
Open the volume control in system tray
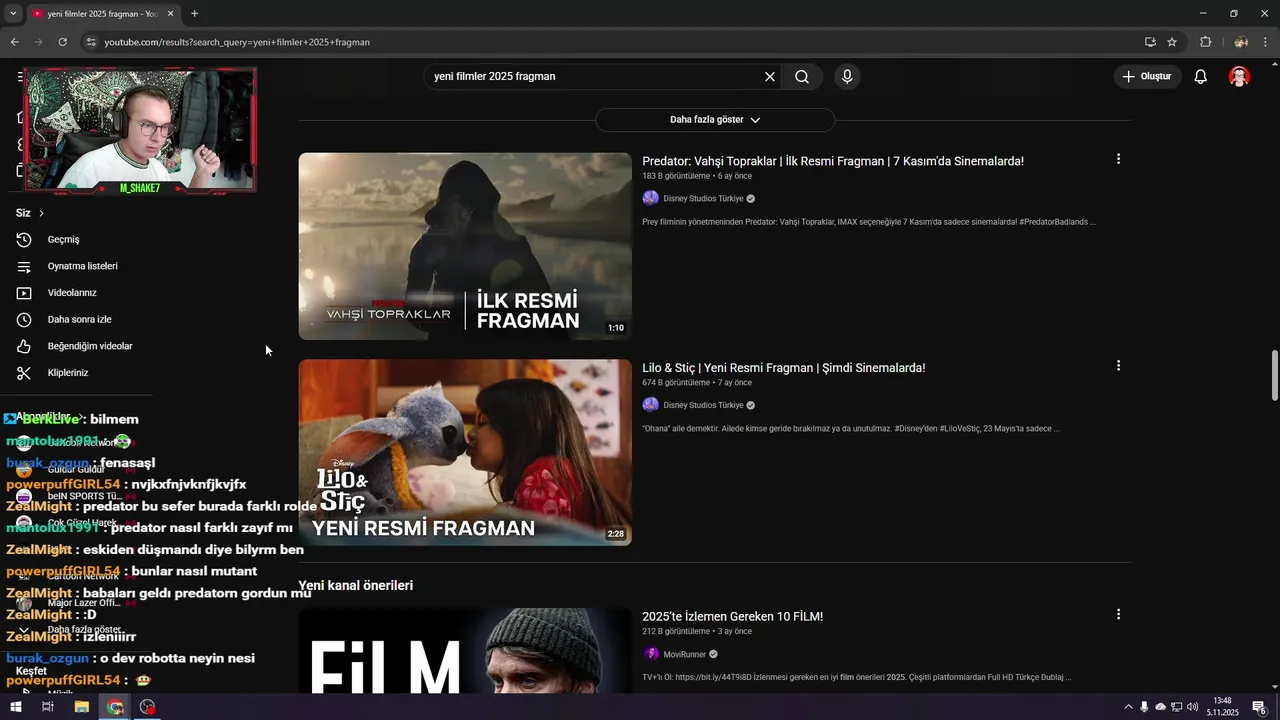(x=1192, y=707)
